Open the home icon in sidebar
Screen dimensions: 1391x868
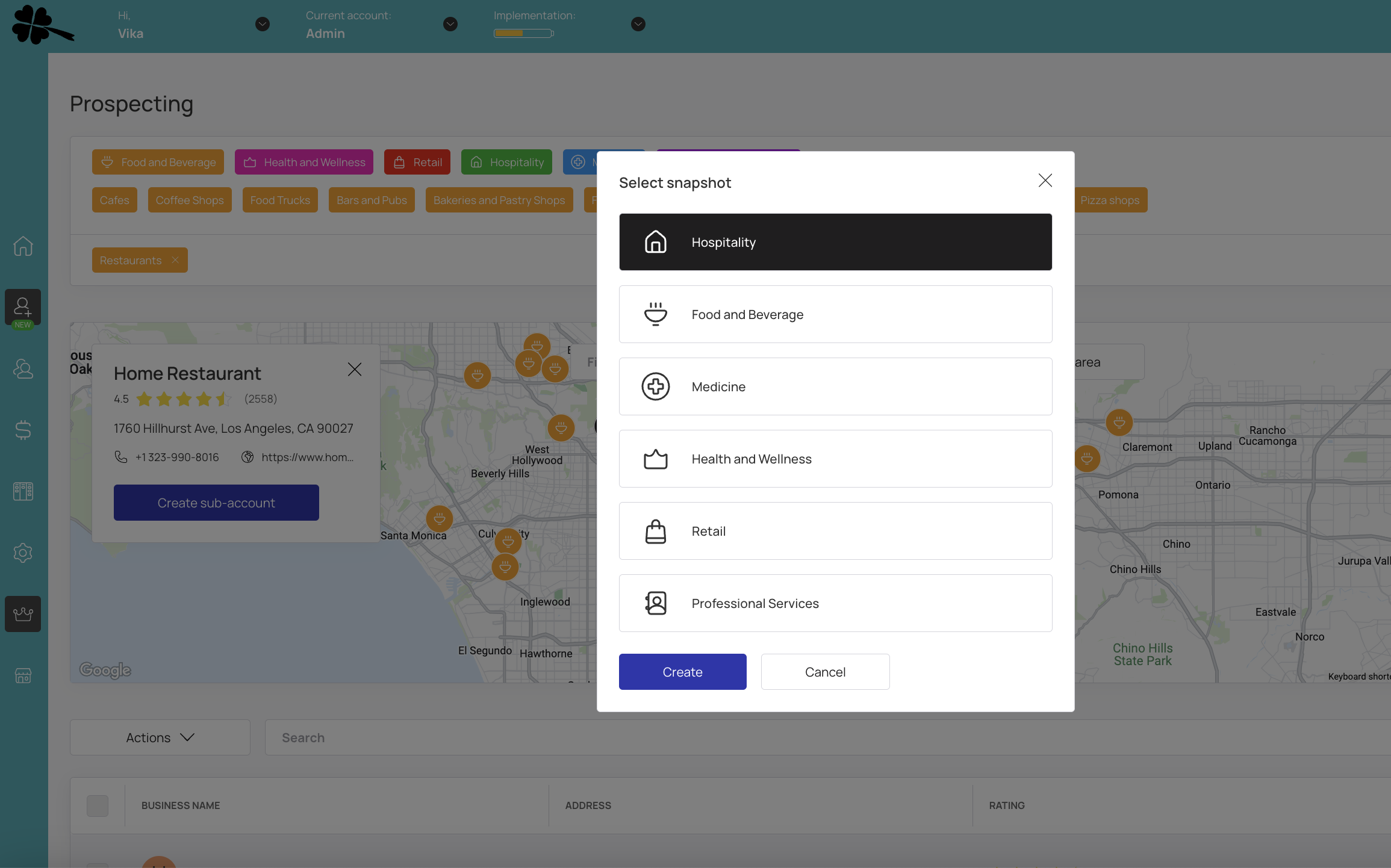23,246
